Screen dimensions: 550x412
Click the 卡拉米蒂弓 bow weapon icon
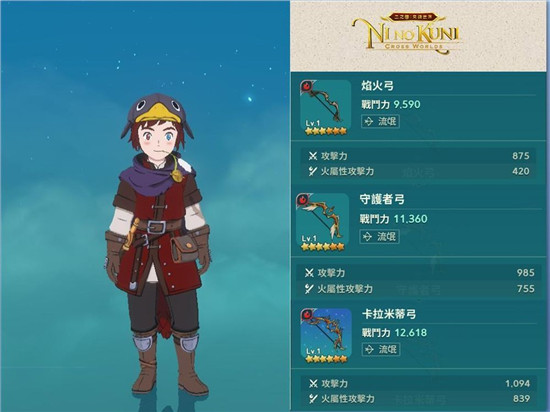click(326, 334)
